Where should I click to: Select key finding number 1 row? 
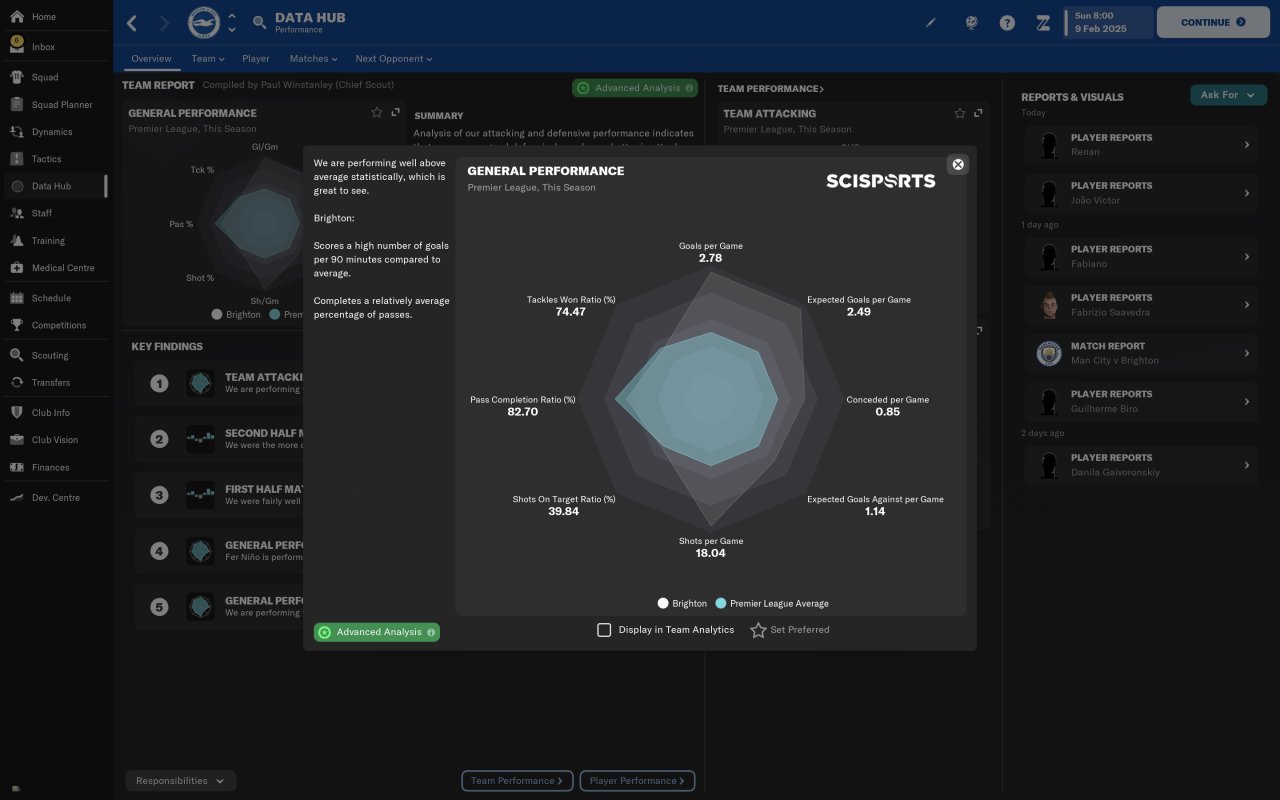219,383
